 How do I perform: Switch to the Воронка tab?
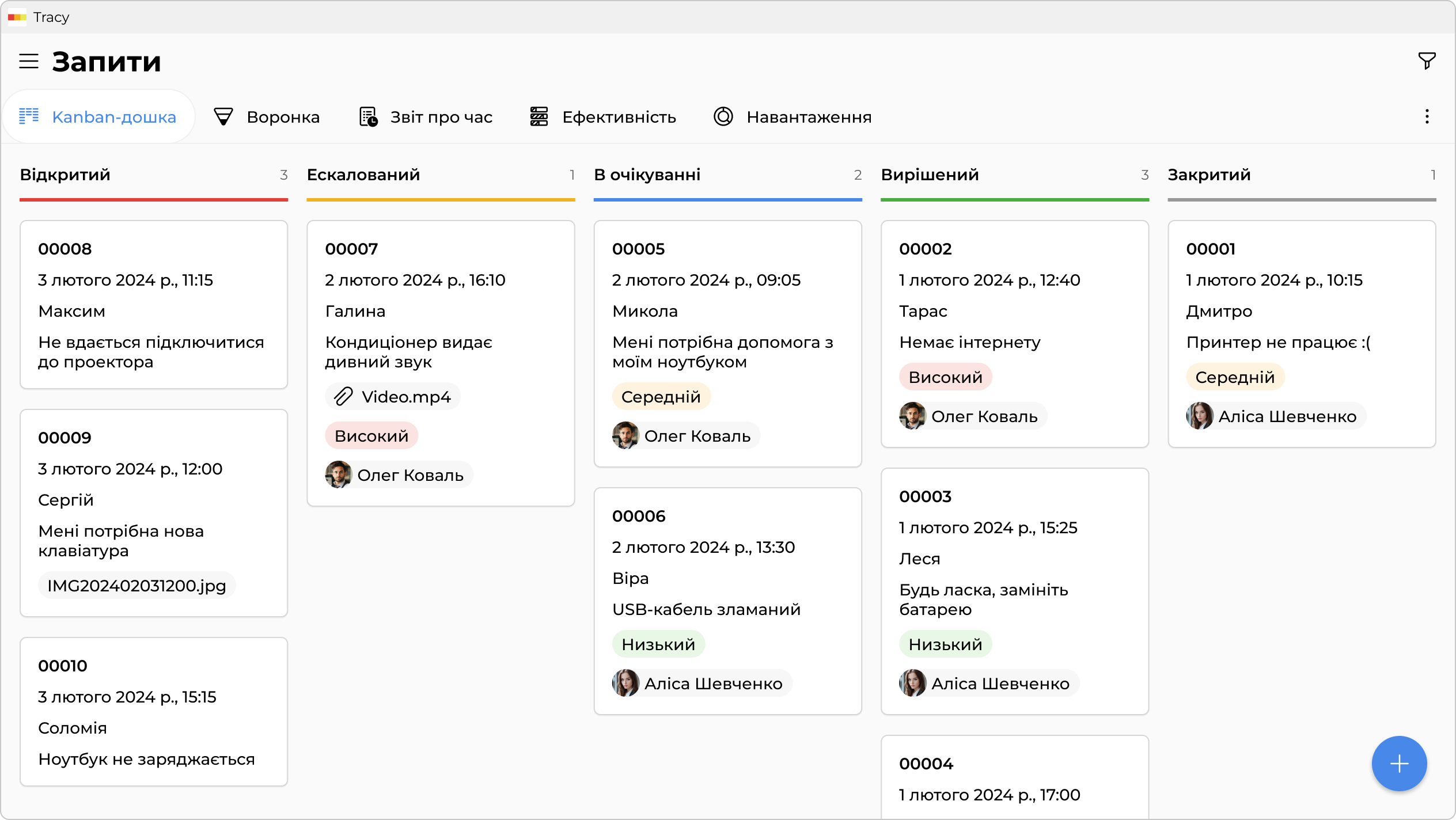click(267, 117)
